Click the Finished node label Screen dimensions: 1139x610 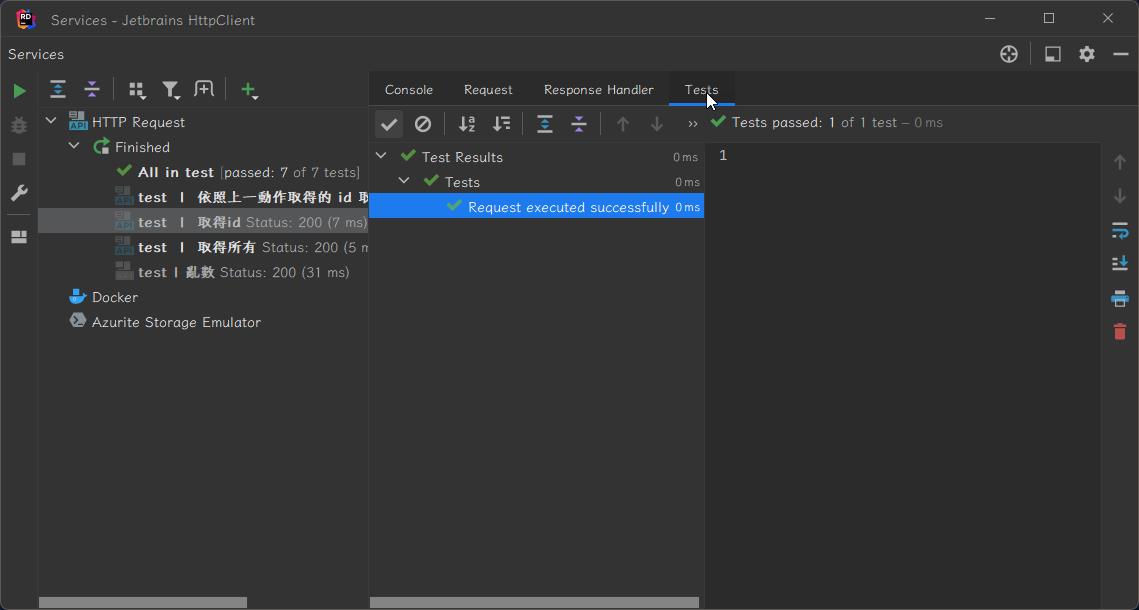(142, 147)
